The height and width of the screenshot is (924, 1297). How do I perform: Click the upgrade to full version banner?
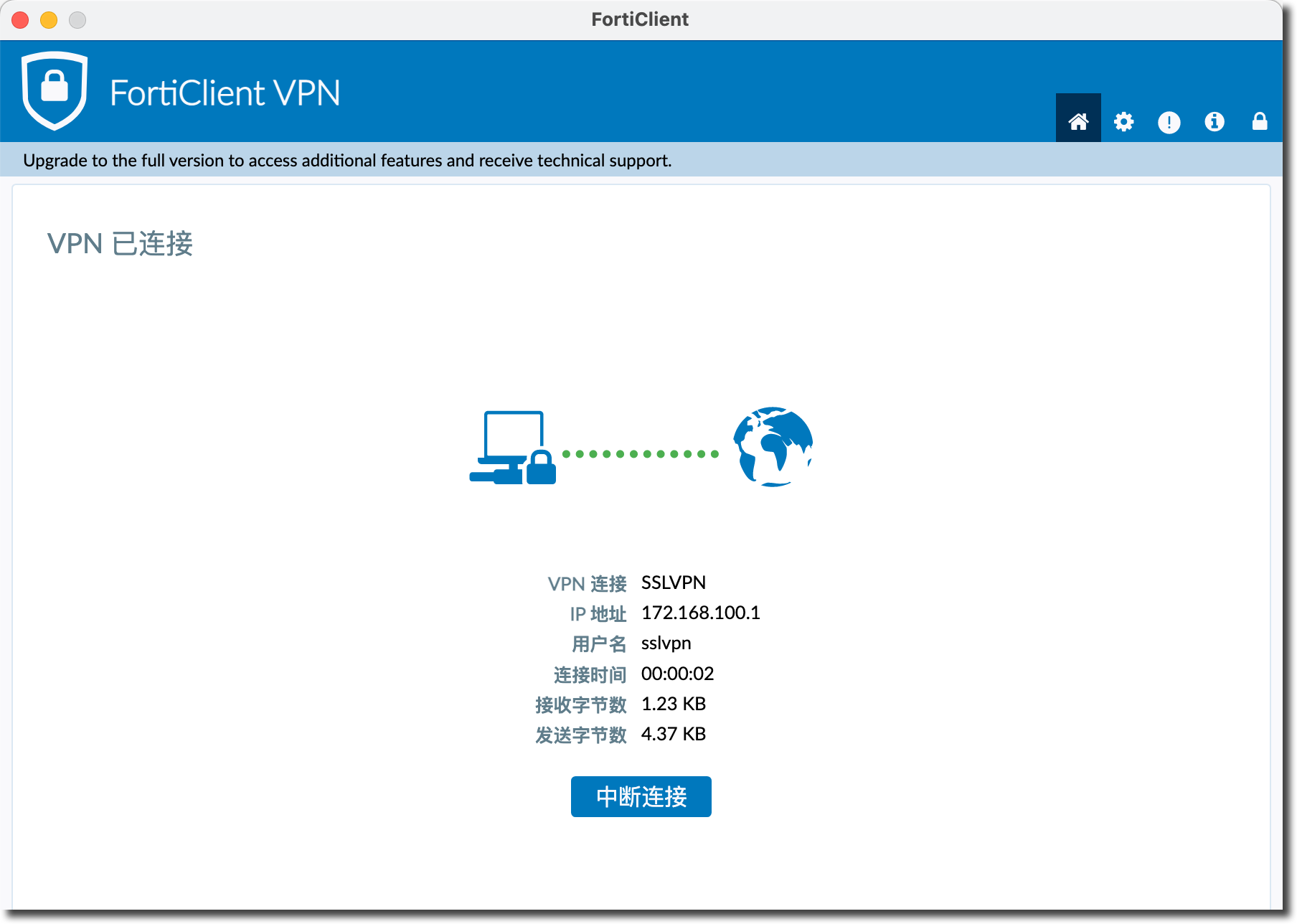pyautogui.click(x=641, y=159)
